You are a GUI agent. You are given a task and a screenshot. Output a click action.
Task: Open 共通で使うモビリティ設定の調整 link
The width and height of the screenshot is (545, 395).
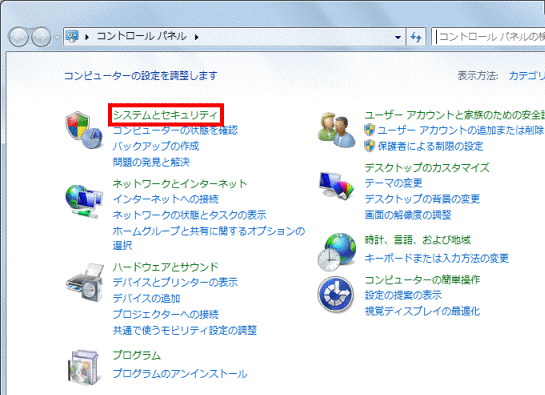185,330
